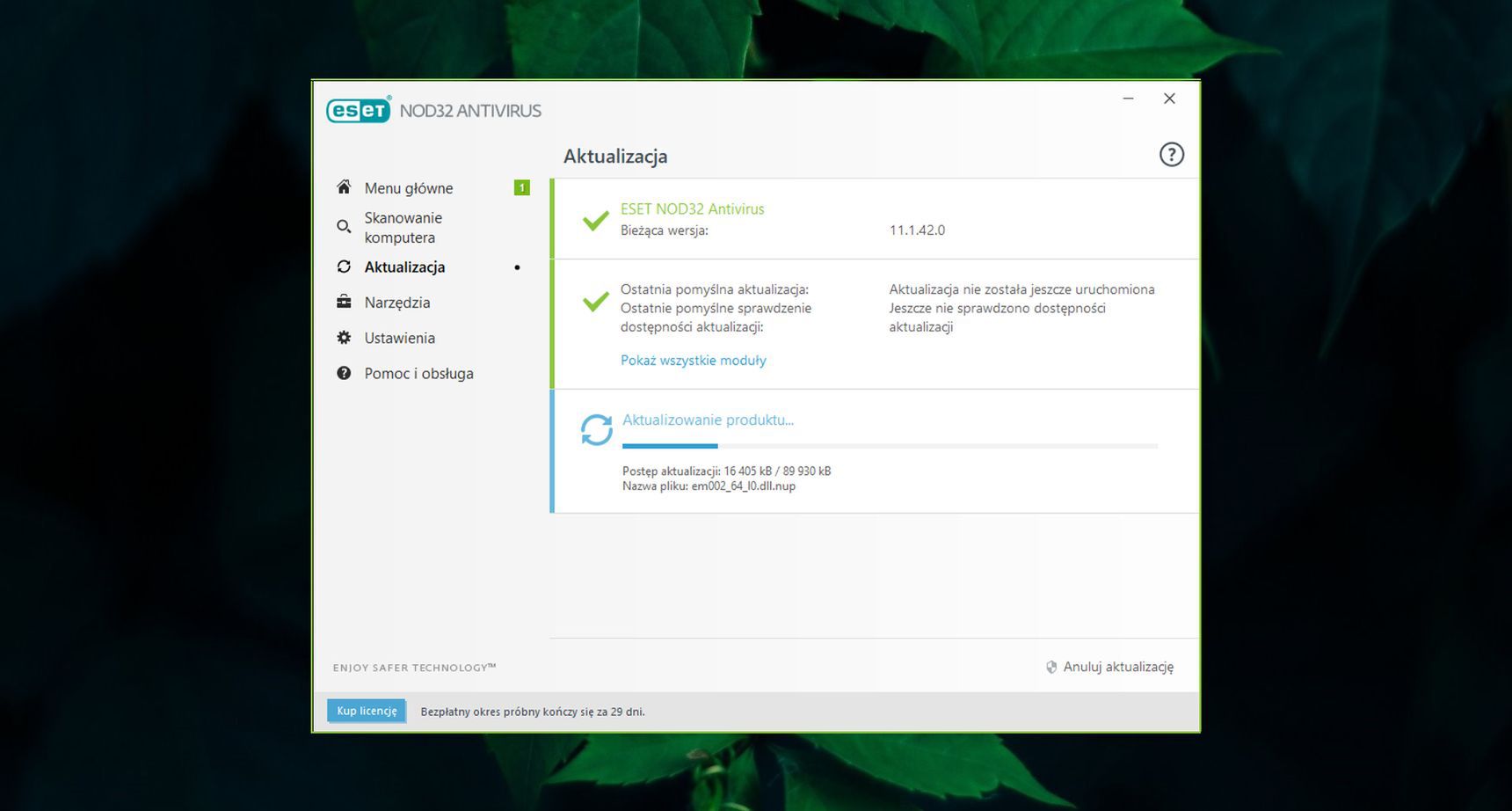Image resolution: width=1512 pixels, height=811 pixels.
Task: Open the Ustawienia section from sidebar
Action: point(400,337)
